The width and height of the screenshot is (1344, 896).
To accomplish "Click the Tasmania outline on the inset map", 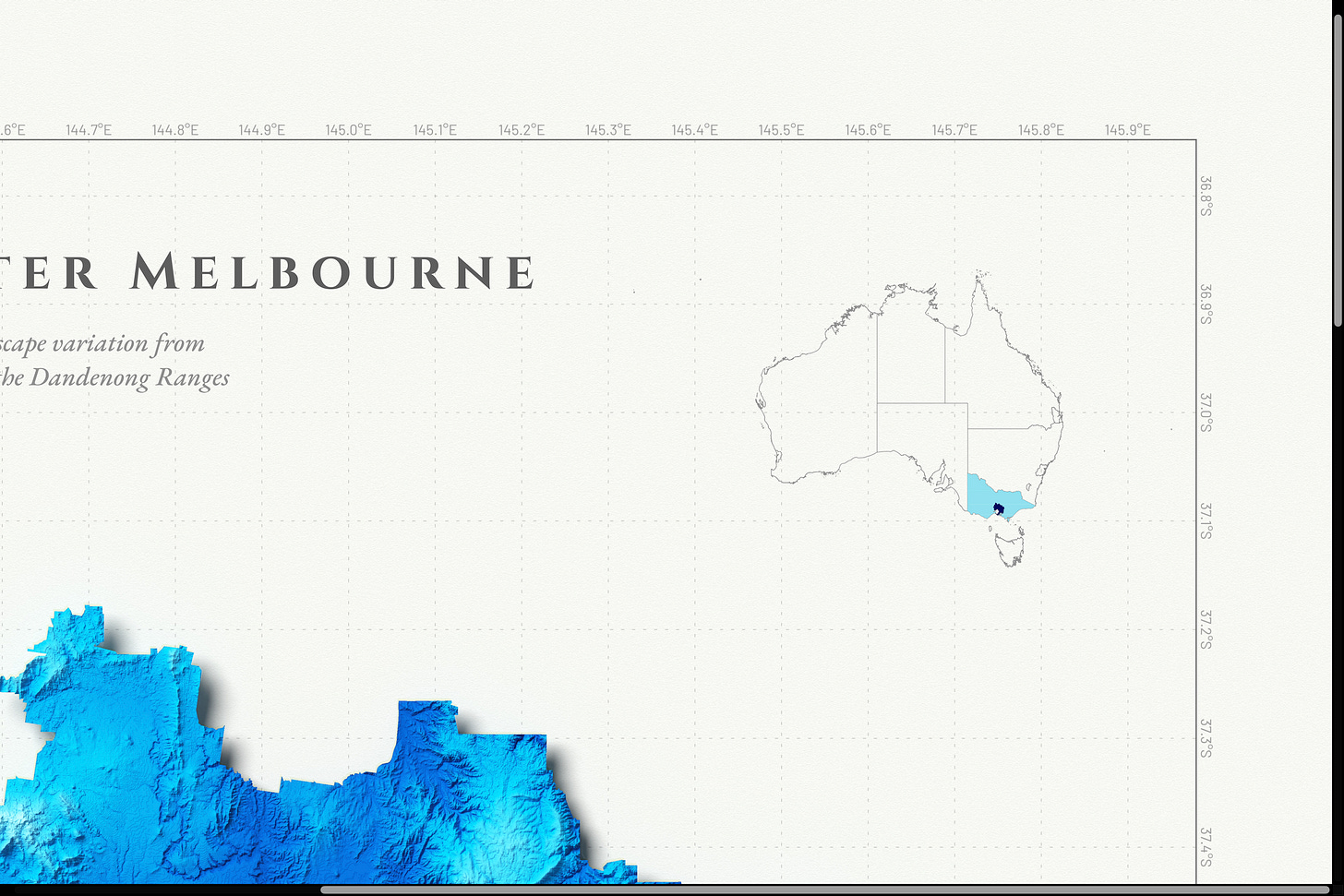I will 1011,548.
